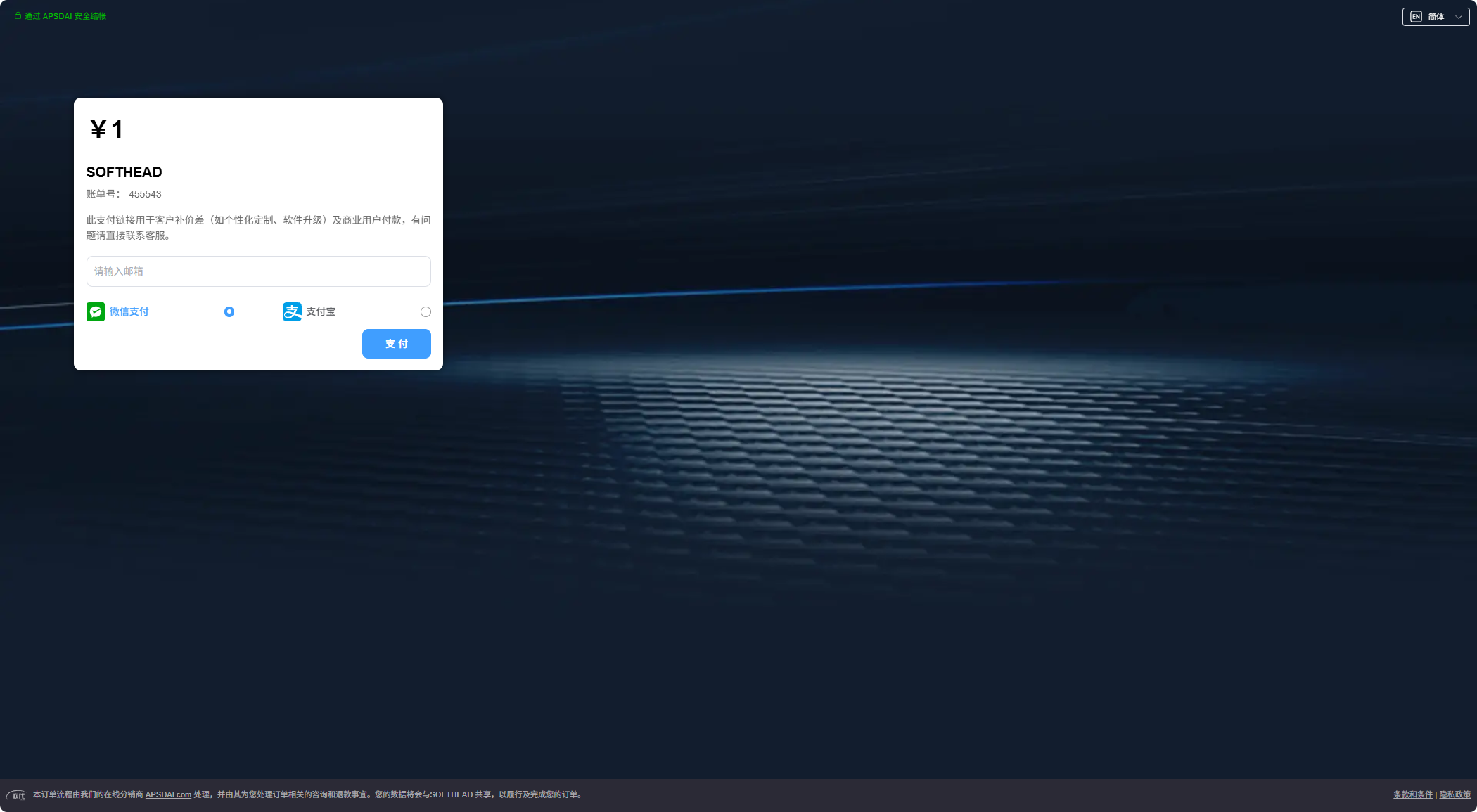
Task: Select the 支付宝 payment radio button
Action: tap(426, 311)
